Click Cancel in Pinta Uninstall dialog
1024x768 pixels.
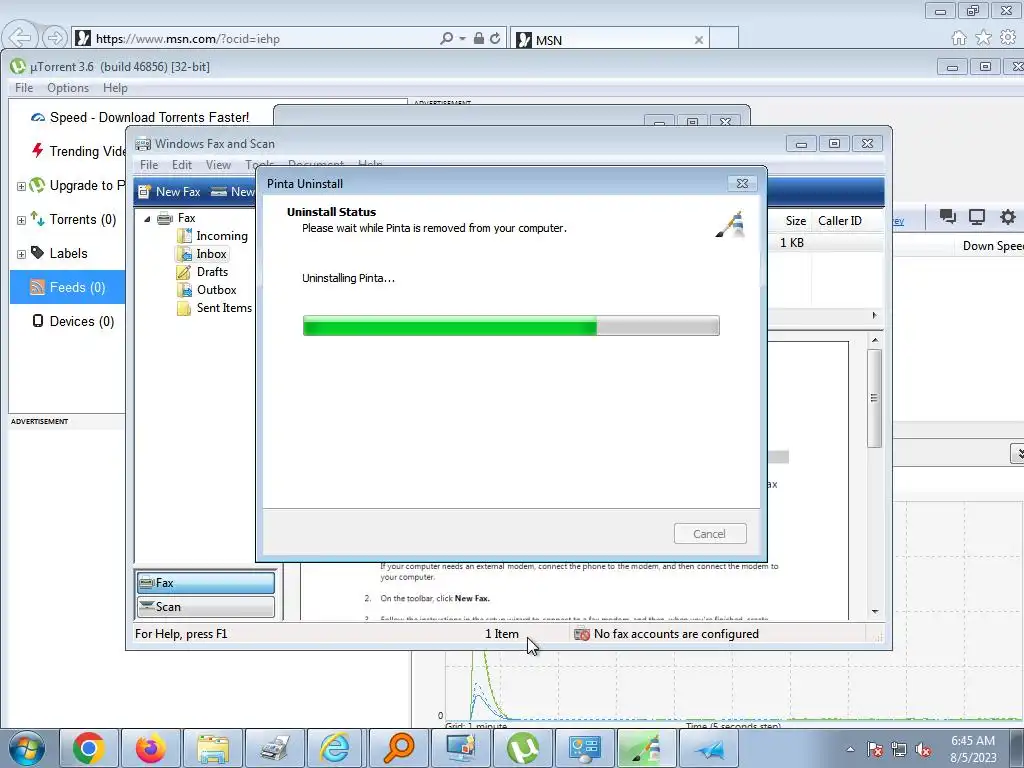coord(710,534)
